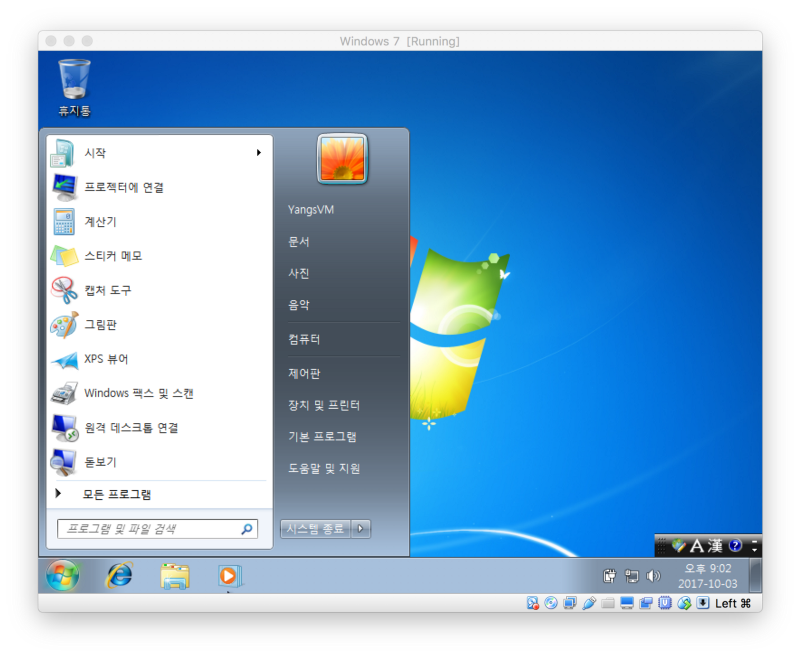Image resolution: width=800 pixels, height=657 pixels.
Task: Click the language bar help icon
Action: tap(735, 546)
